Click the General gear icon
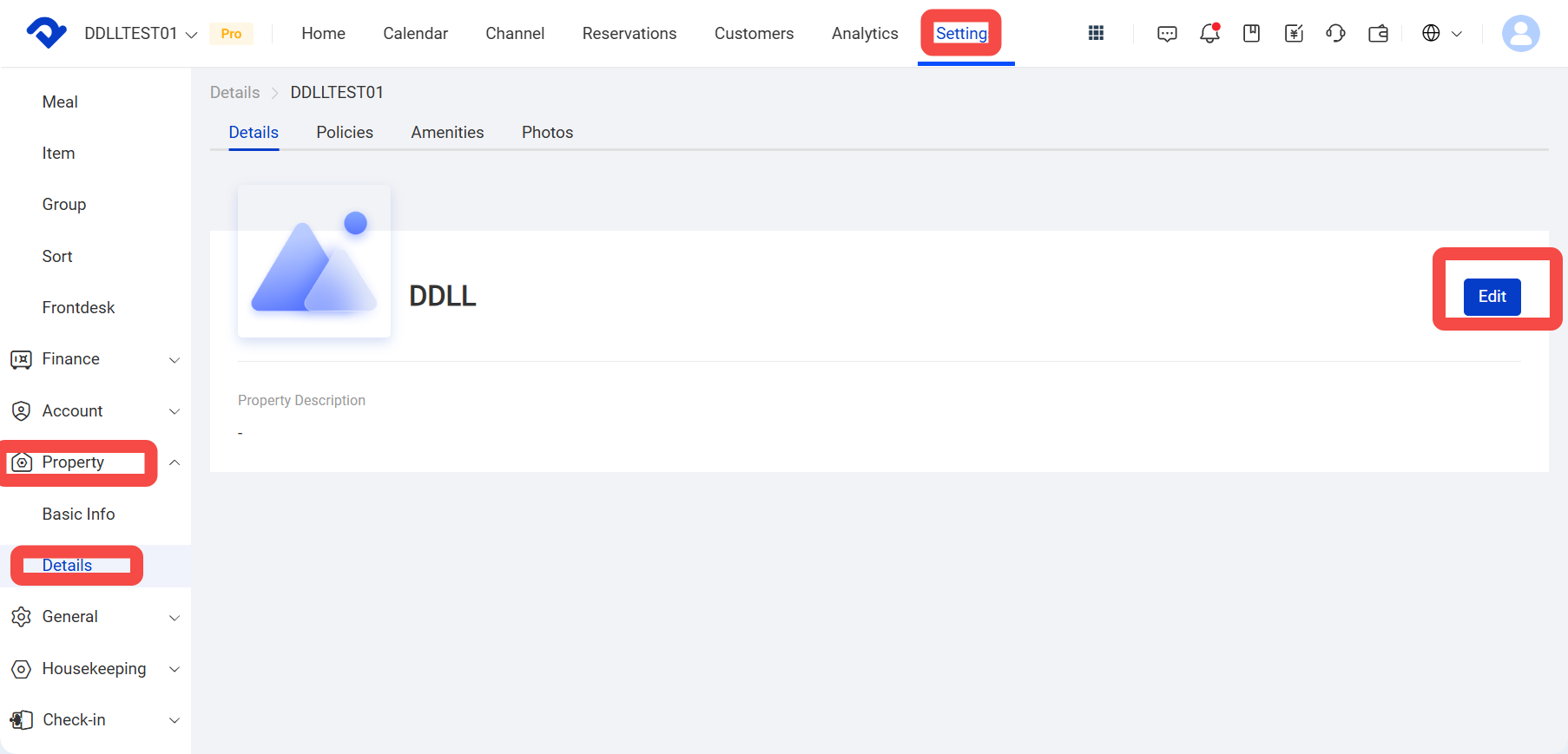1568x754 pixels. 21,617
